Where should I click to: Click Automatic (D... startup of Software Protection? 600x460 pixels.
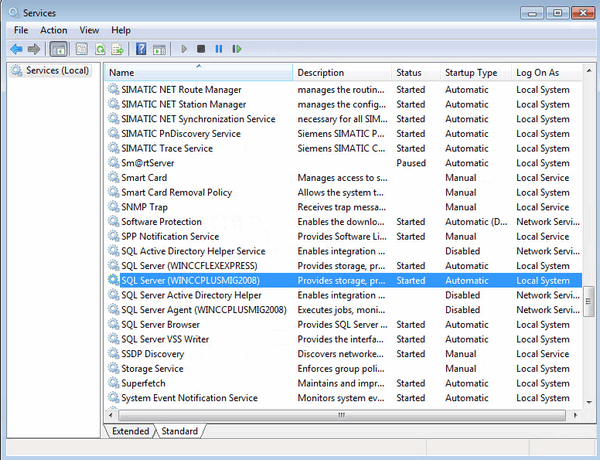point(476,222)
